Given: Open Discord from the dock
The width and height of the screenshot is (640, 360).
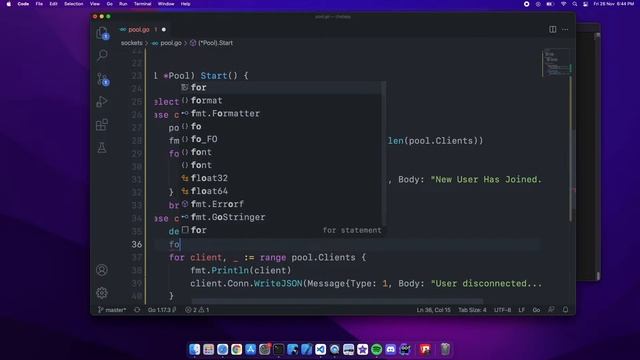Looking at the screenshot, I should [x=391, y=349].
